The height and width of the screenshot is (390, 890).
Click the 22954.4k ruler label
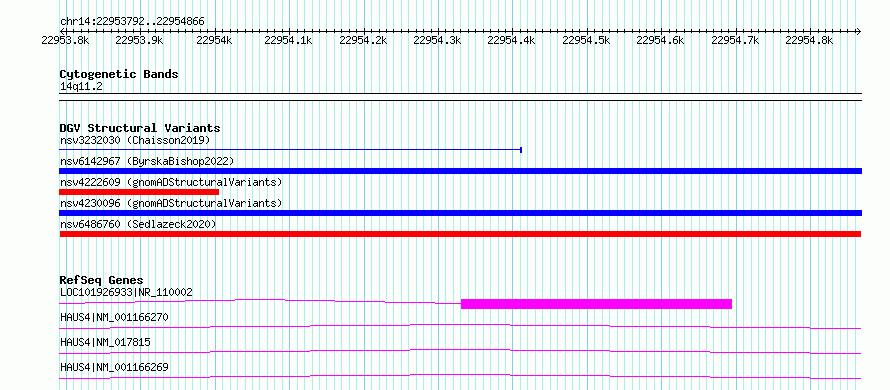[512, 41]
